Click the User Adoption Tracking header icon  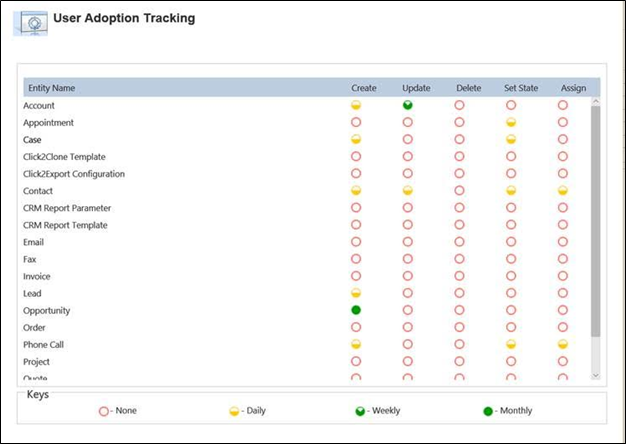(30, 23)
